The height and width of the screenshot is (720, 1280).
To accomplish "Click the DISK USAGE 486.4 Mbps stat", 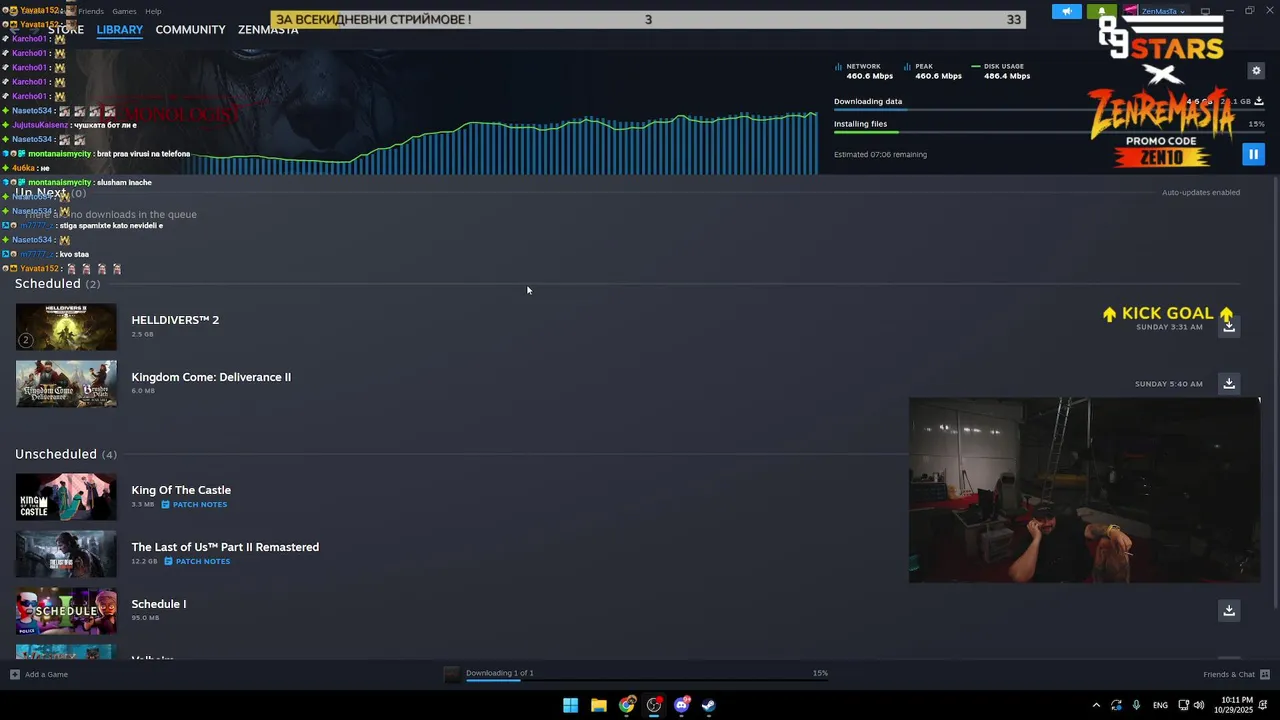I will [x=1002, y=71].
